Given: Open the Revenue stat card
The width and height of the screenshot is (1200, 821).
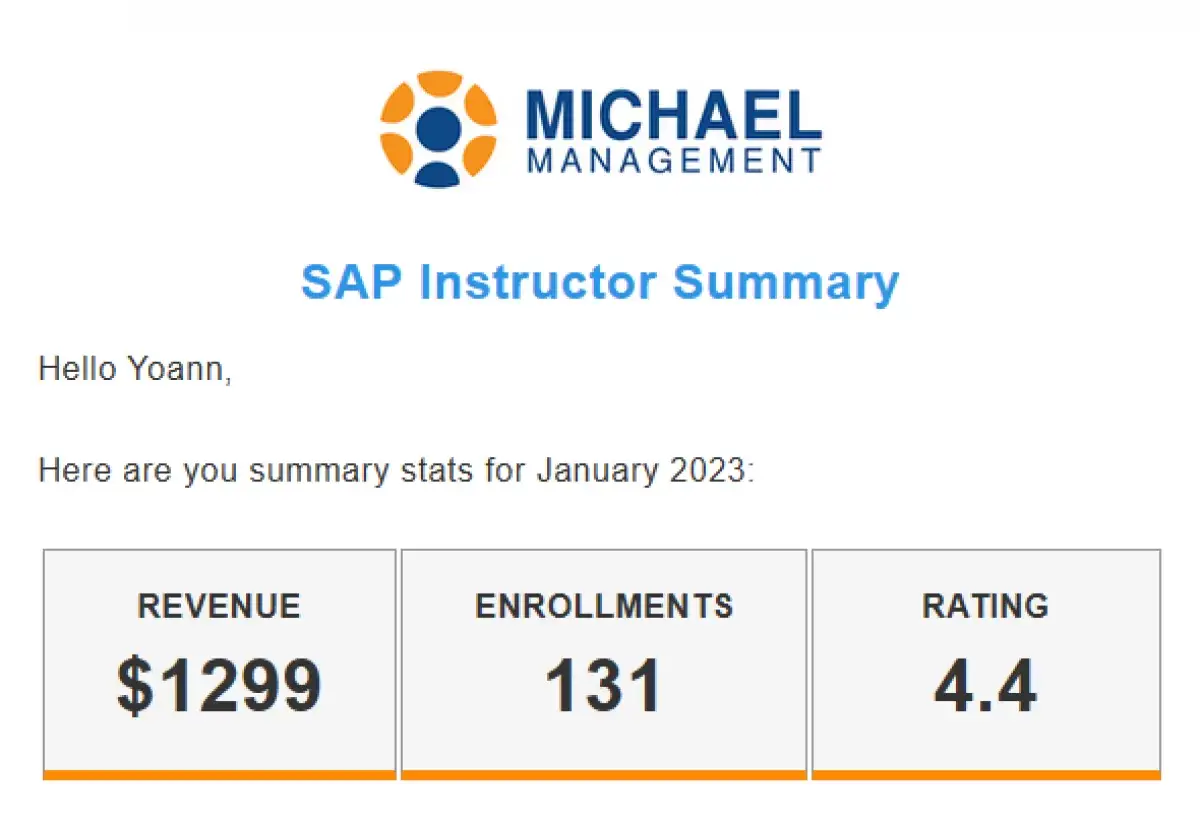Looking at the screenshot, I should coord(219,664).
